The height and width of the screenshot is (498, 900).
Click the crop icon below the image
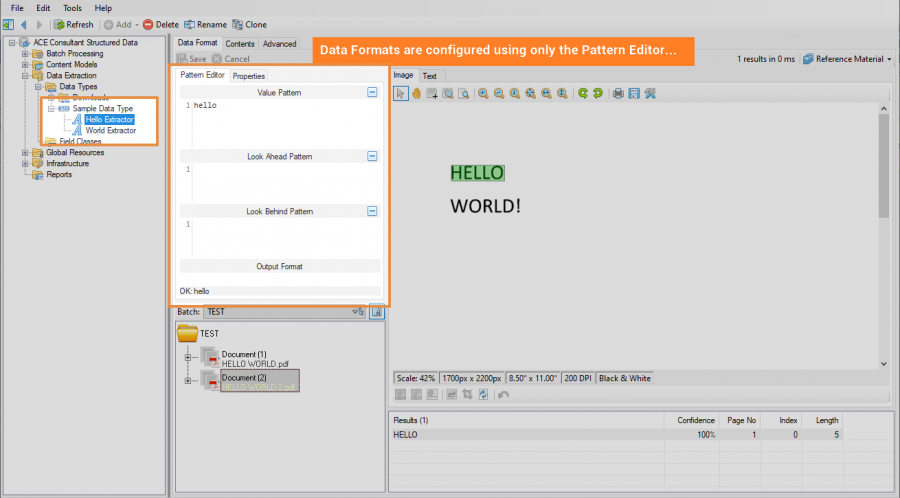tap(467, 395)
